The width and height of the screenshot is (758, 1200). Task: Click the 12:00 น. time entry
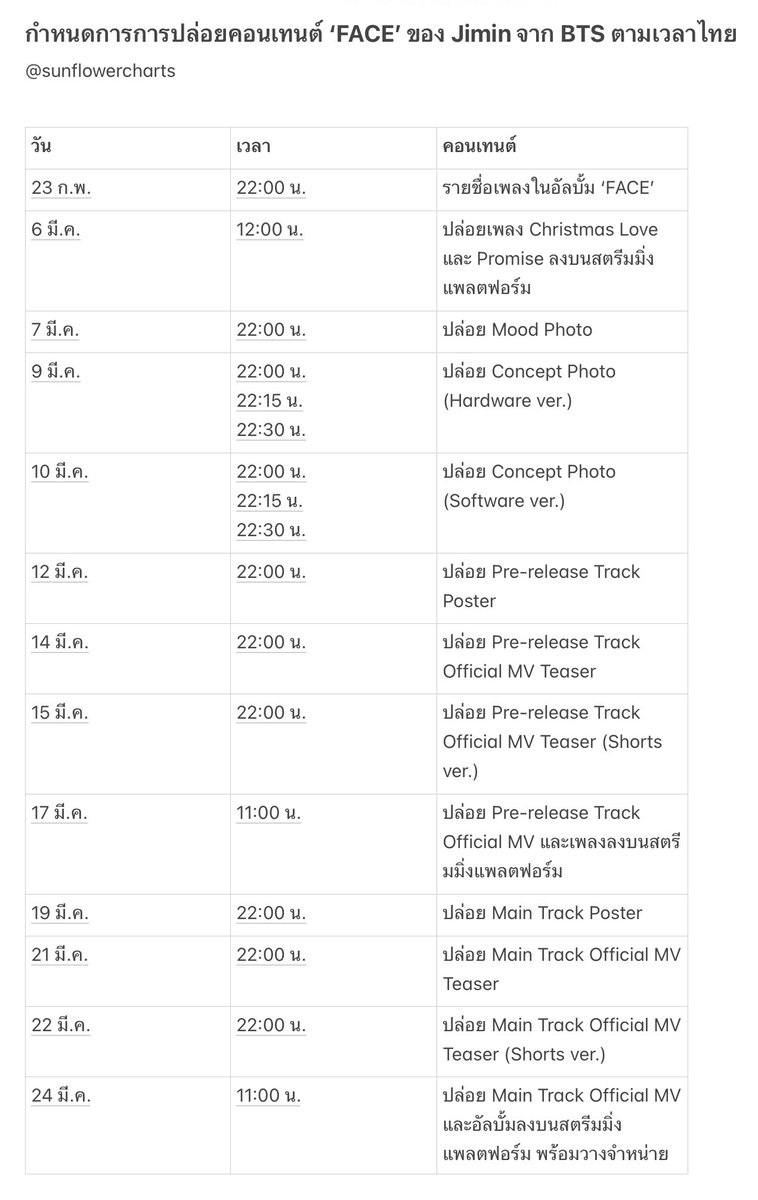pyautogui.click(x=270, y=230)
